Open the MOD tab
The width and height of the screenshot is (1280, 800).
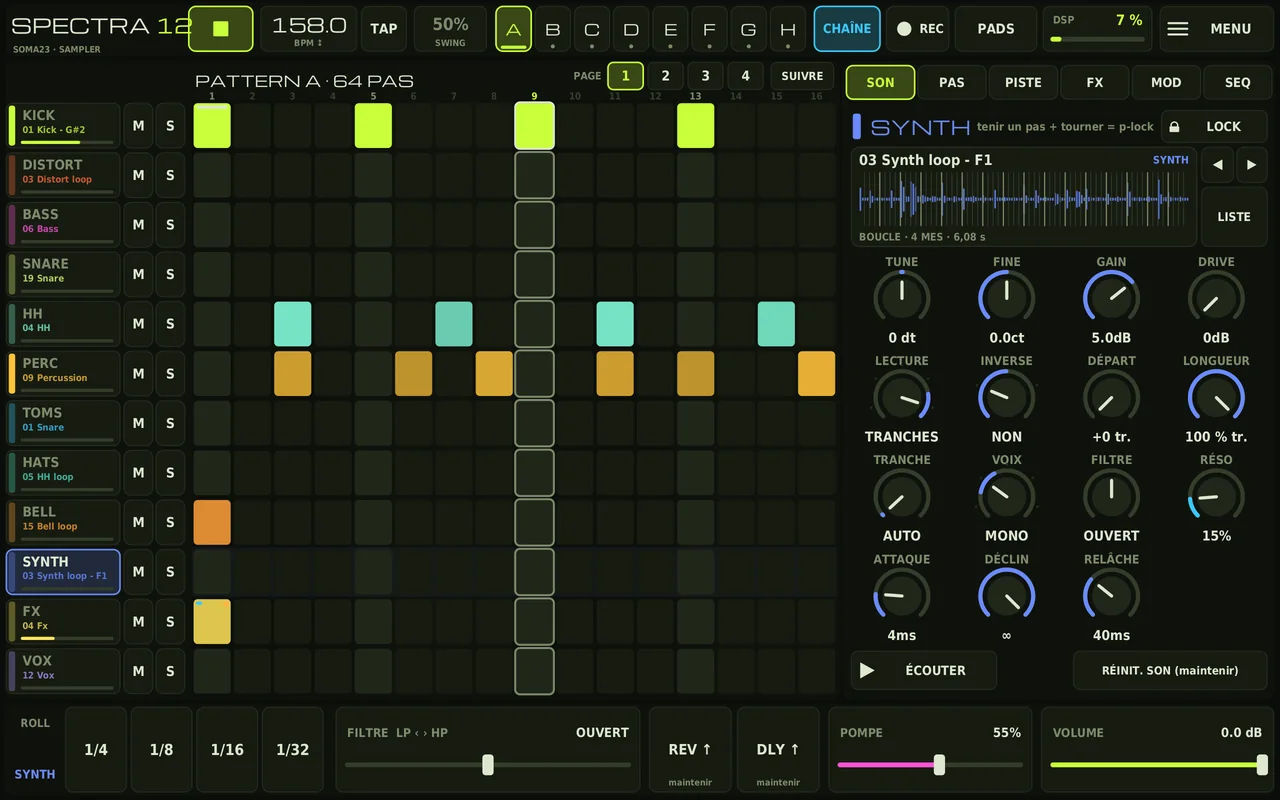1166,82
